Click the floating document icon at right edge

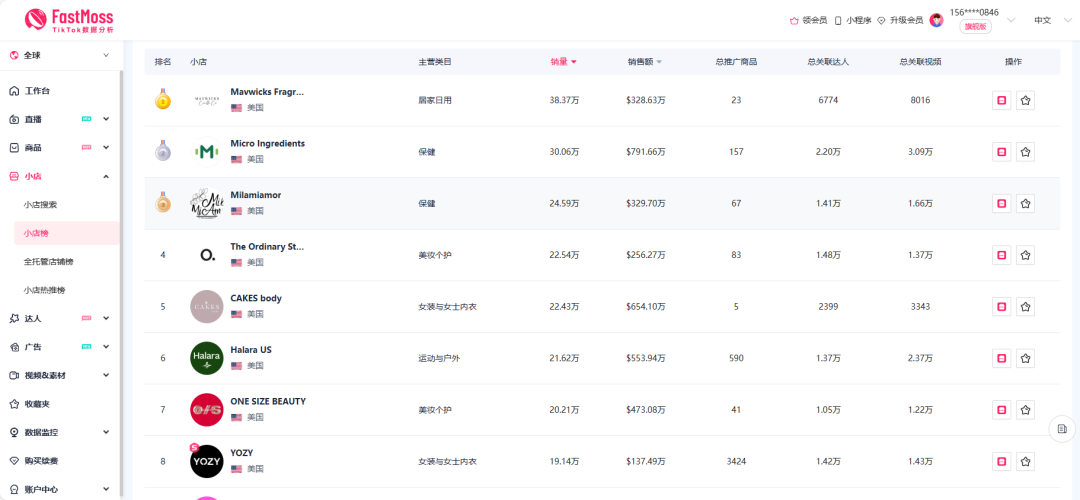pyautogui.click(x=1062, y=428)
